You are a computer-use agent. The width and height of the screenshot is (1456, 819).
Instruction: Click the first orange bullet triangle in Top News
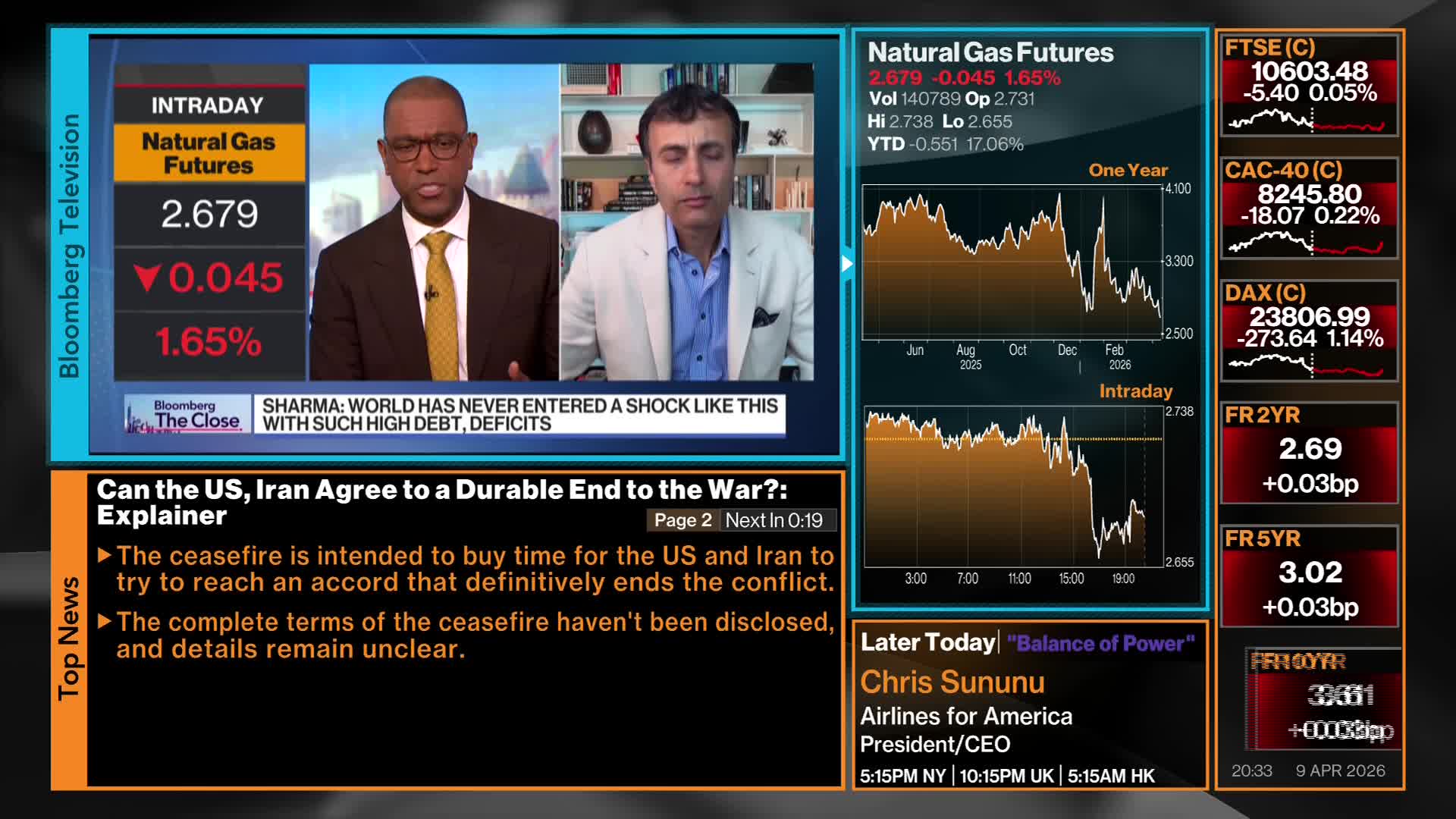tap(105, 556)
